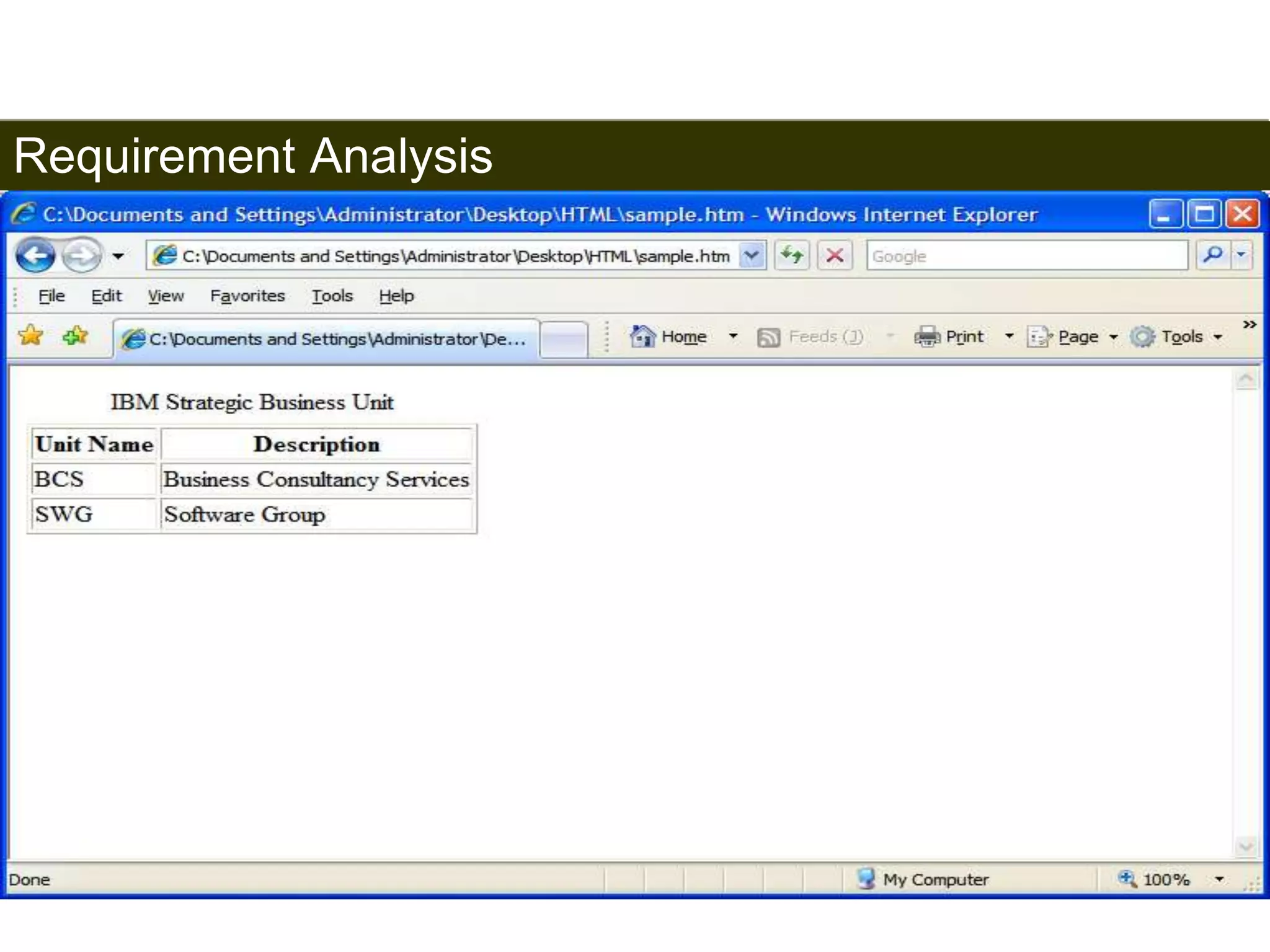
Task: Click the magnifier Search button
Action: pos(1213,255)
